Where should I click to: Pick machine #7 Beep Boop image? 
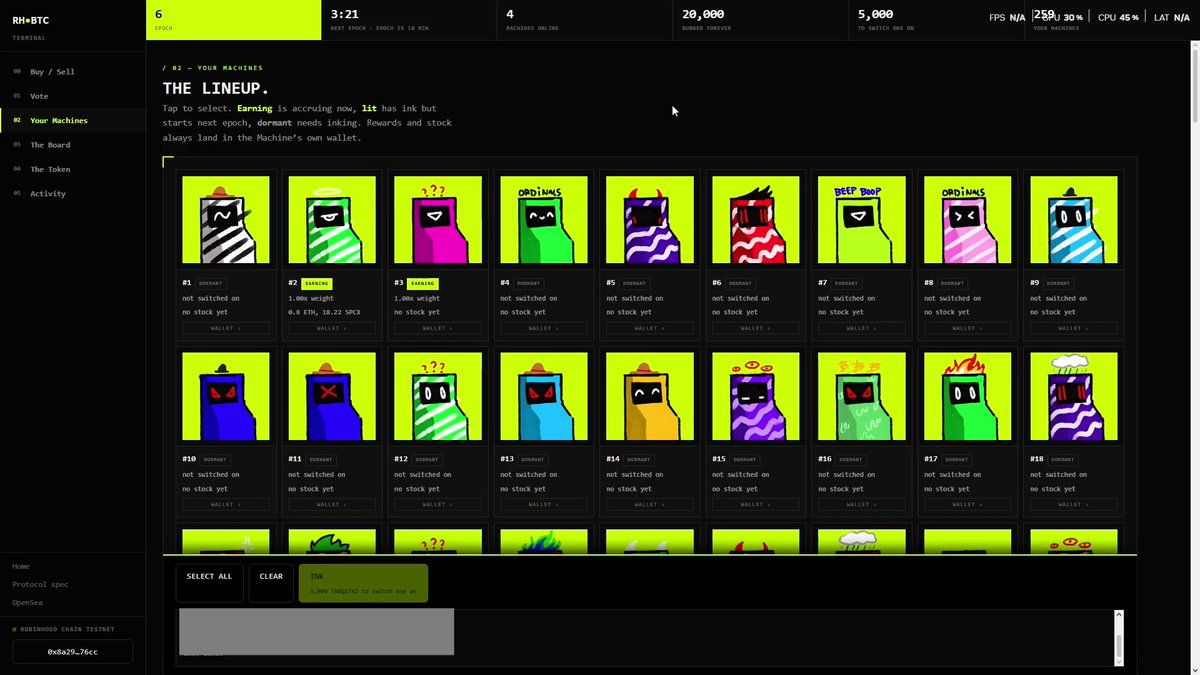[862, 220]
